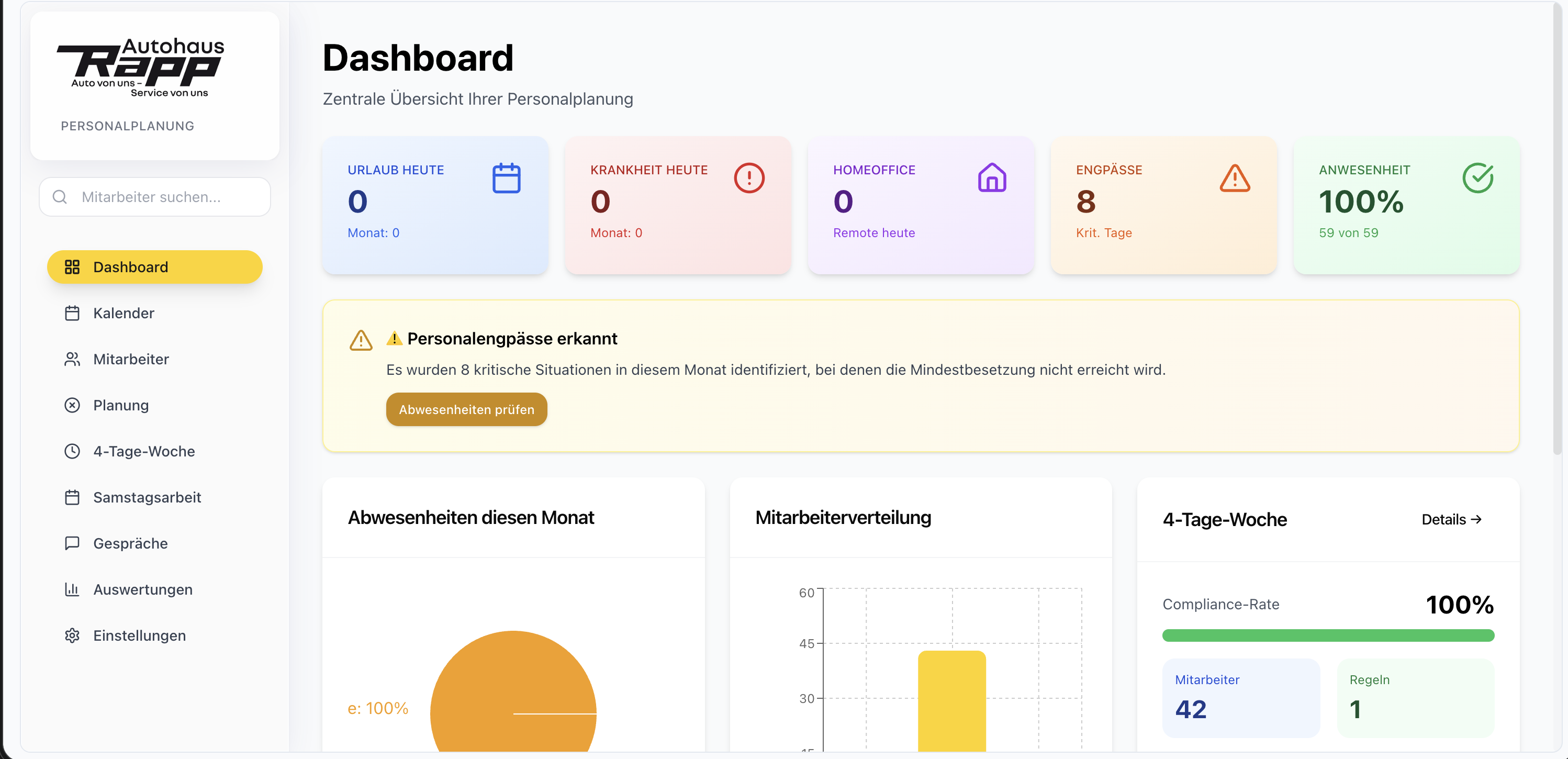
Task: Click the alert icon on Krankheit Heute card
Action: pyautogui.click(x=749, y=178)
